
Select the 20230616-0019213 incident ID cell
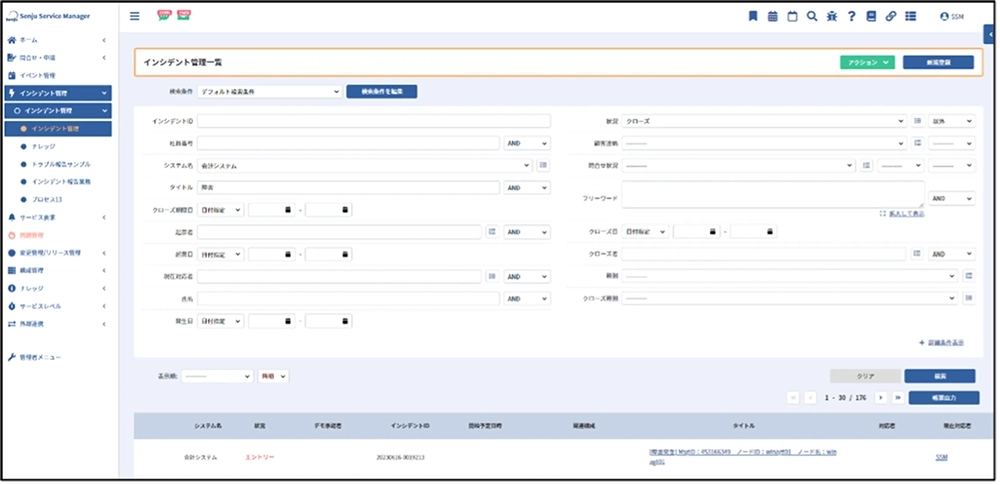point(401,458)
